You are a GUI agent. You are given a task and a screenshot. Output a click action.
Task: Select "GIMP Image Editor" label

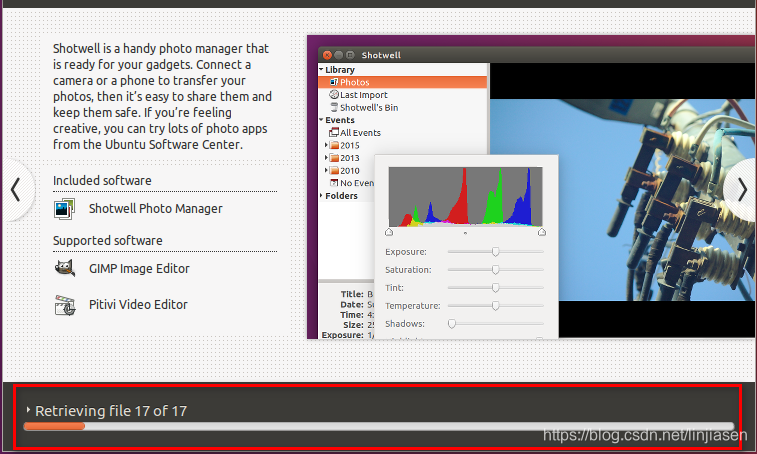point(139,269)
